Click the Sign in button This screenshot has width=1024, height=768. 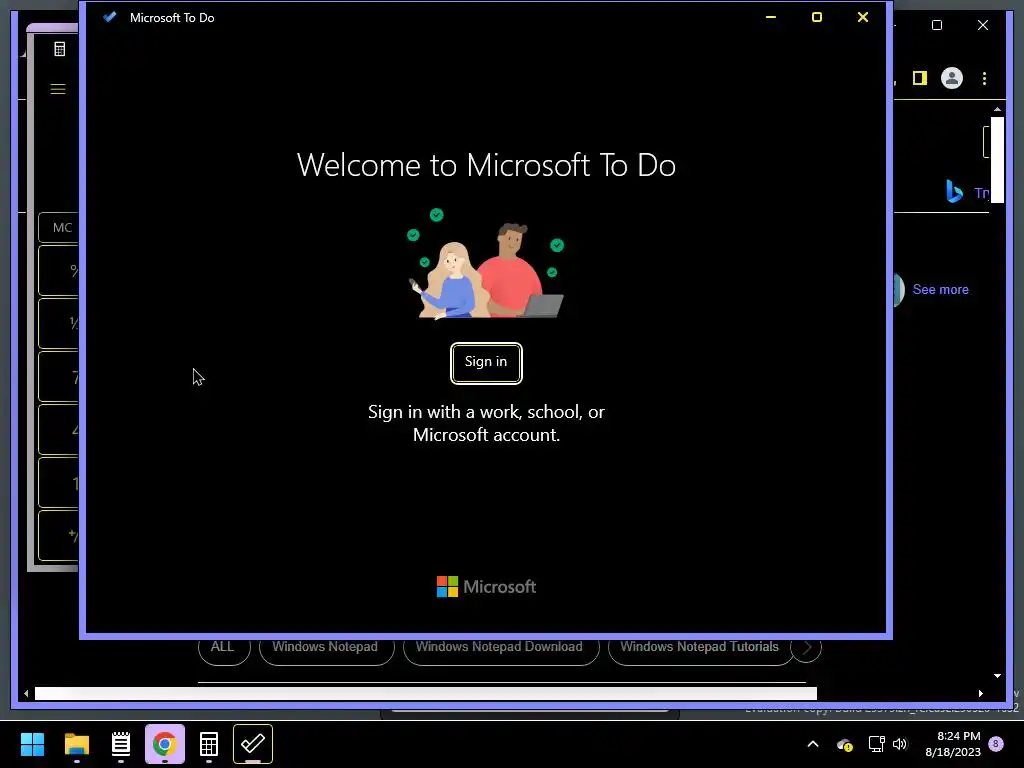click(486, 363)
